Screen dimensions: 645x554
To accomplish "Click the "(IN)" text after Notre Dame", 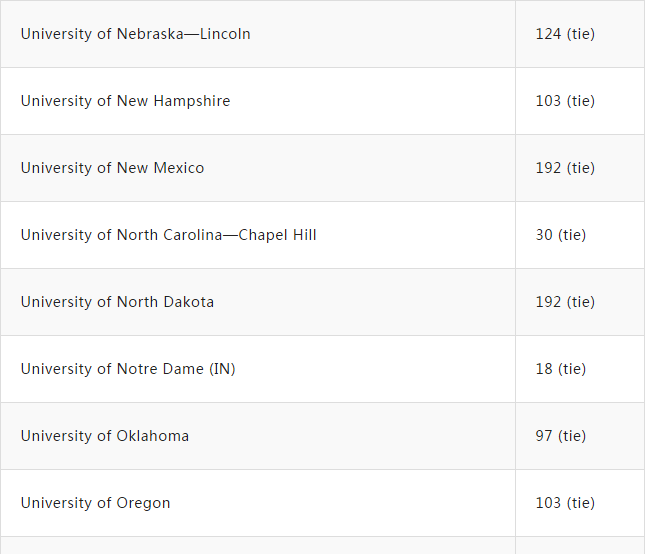I will [222, 369].
